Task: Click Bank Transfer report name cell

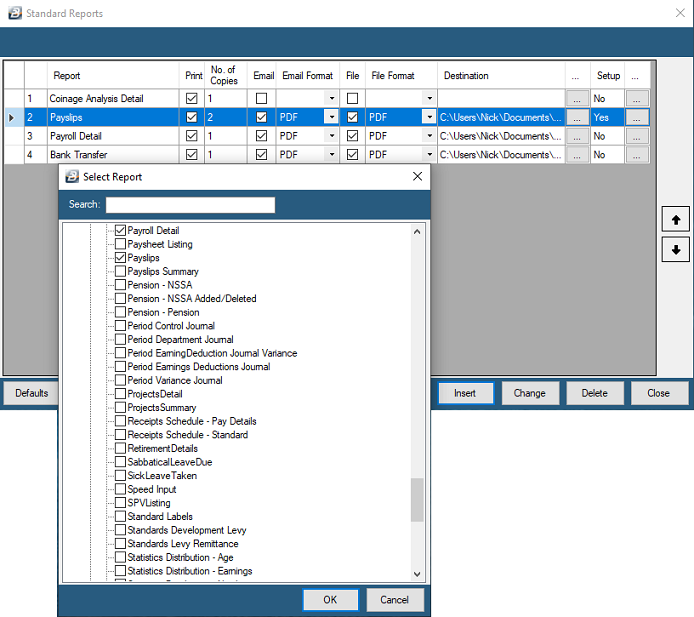Action: click(x=113, y=155)
